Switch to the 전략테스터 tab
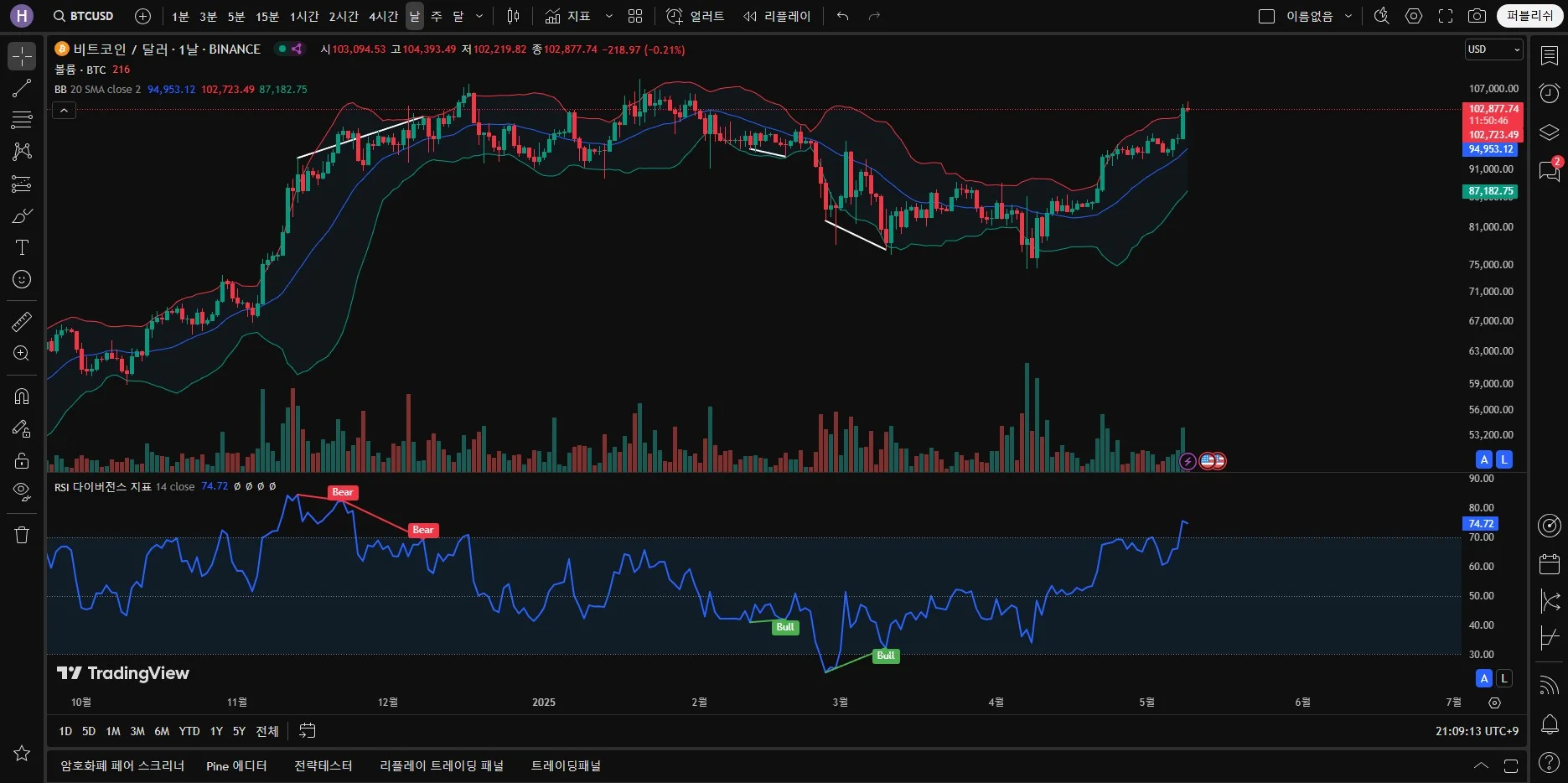The height and width of the screenshot is (783, 1568). pyautogui.click(x=323, y=765)
